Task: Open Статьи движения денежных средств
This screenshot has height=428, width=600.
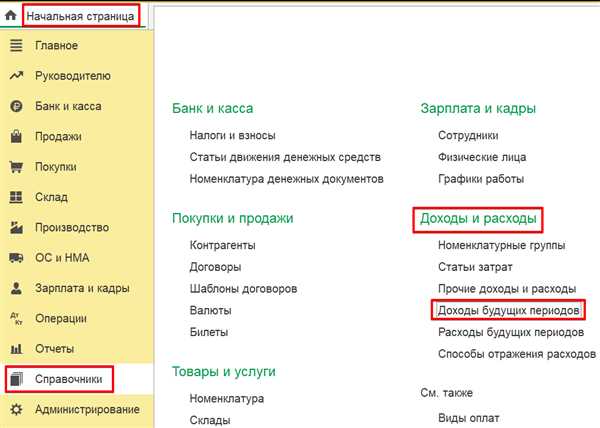Action: point(285,157)
